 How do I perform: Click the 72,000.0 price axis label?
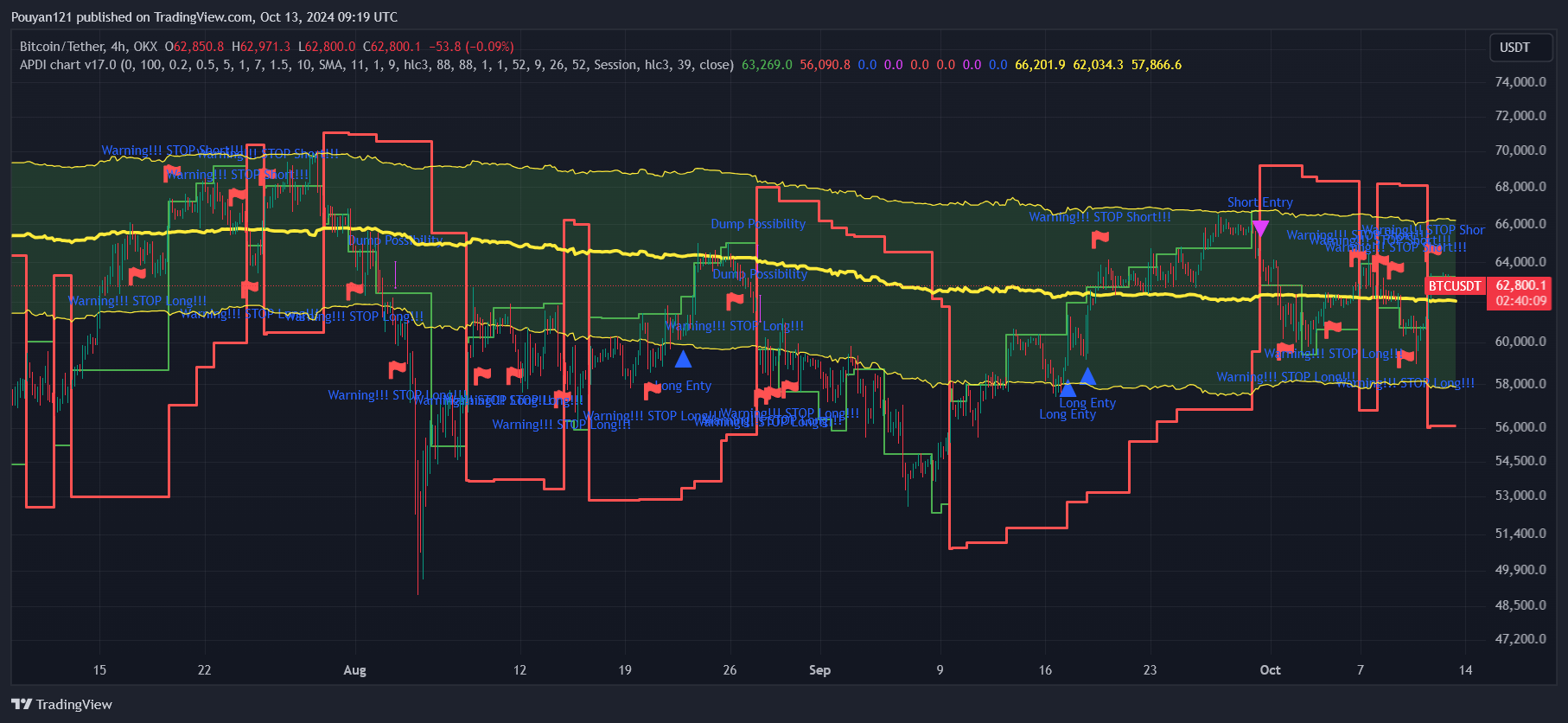[1520, 116]
